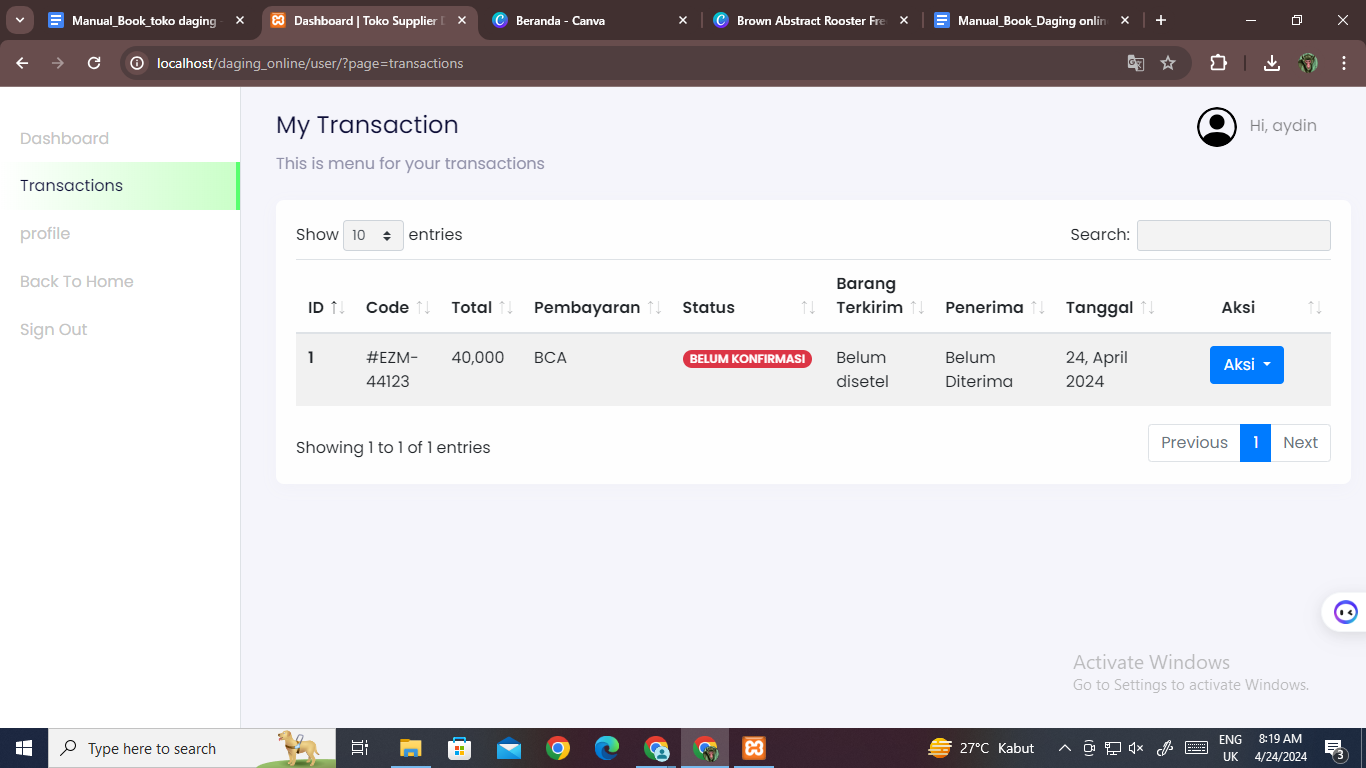Open the browser downloads icon
This screenshot has width=1366, height=768.
pyautogui.click(x=1271, y=63)
